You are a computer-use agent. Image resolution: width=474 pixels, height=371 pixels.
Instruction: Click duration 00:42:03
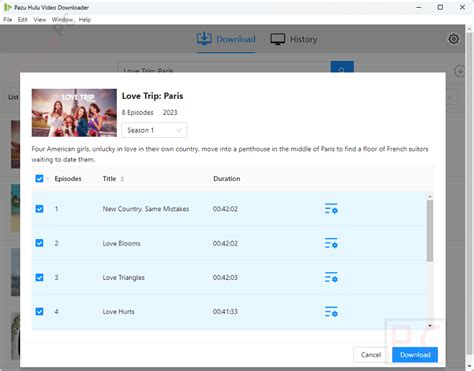pos(225,277)
